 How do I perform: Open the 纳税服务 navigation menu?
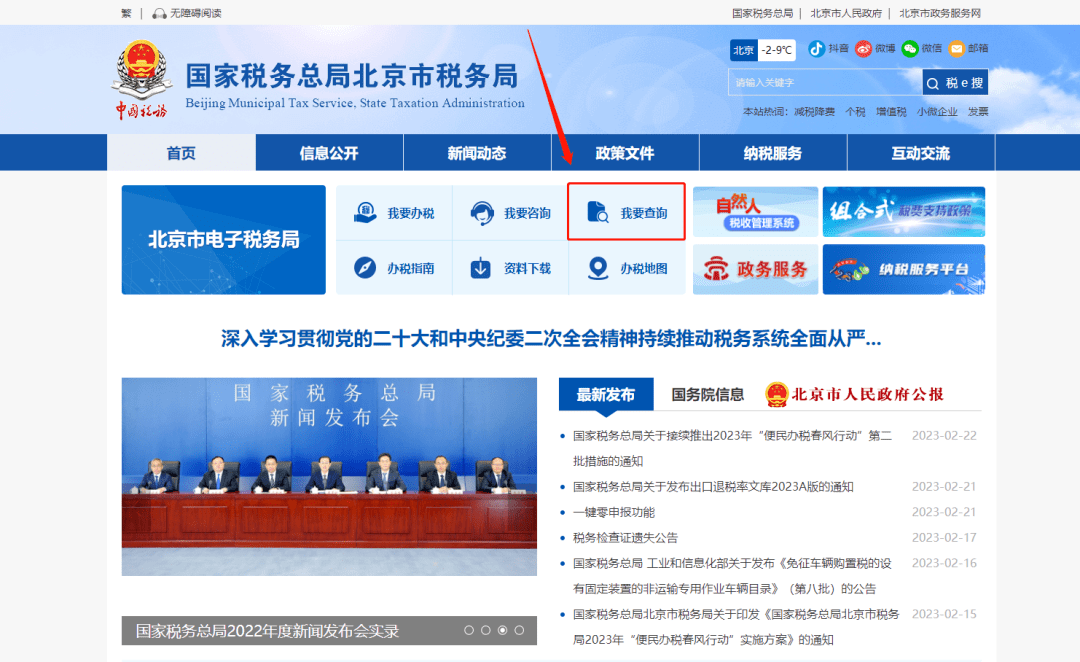(x=773, y=151)
